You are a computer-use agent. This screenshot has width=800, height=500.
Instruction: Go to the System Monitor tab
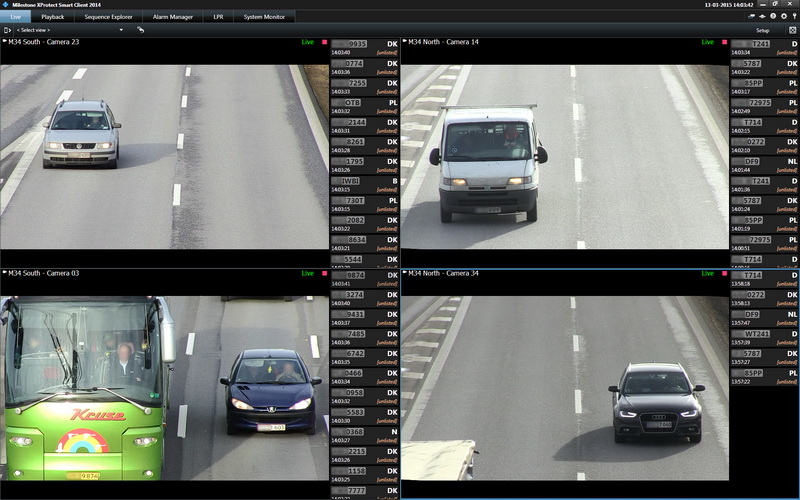[264, 17]
